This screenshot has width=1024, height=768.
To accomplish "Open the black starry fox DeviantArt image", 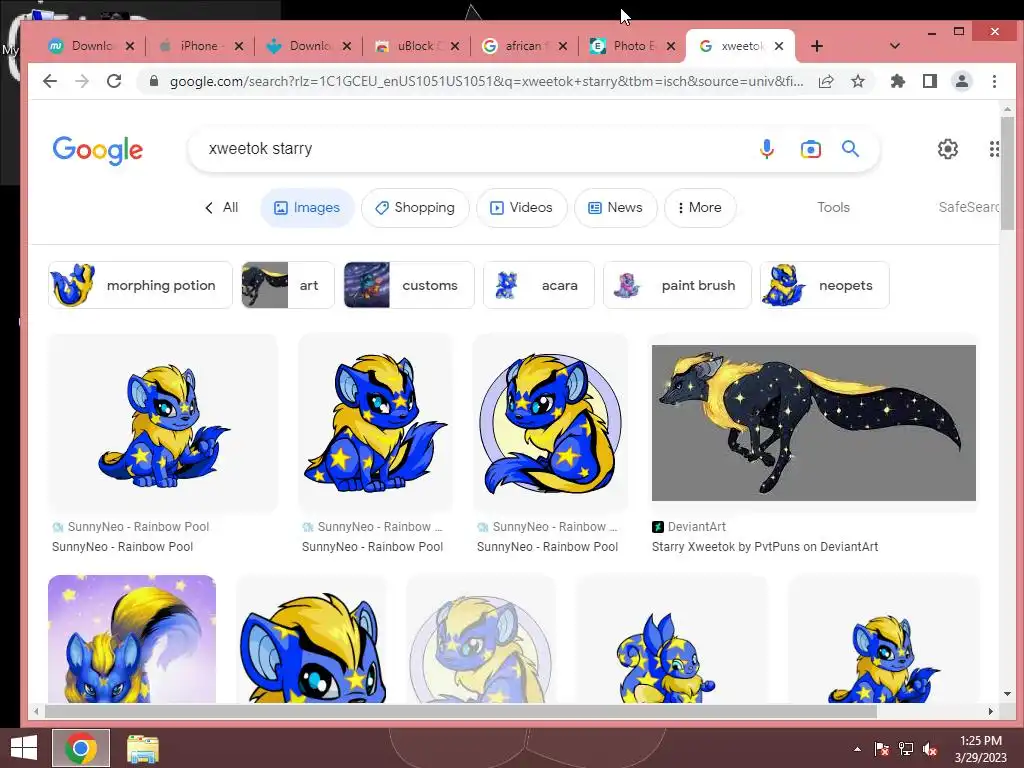I will pos(814,423).
